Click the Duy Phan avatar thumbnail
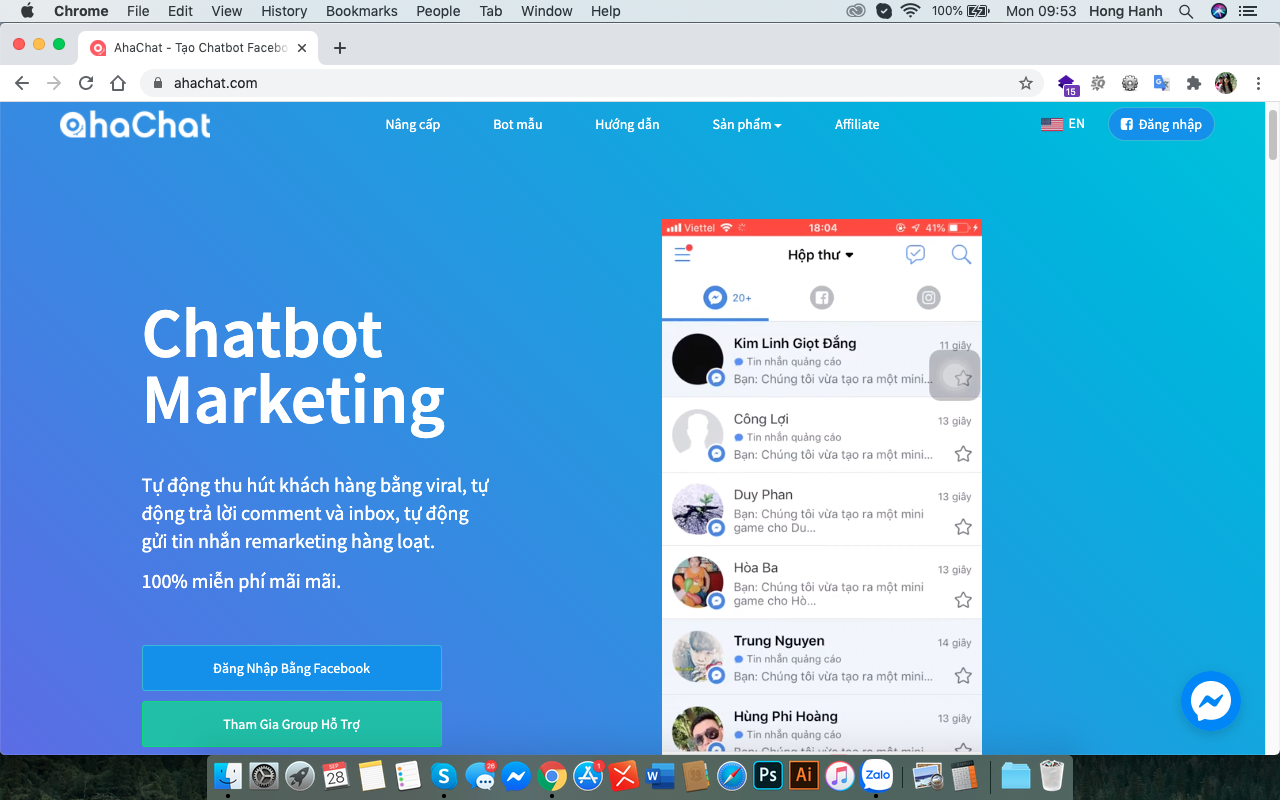The height and width of the screenshot is (800, 1280). (x=698, y=510)
